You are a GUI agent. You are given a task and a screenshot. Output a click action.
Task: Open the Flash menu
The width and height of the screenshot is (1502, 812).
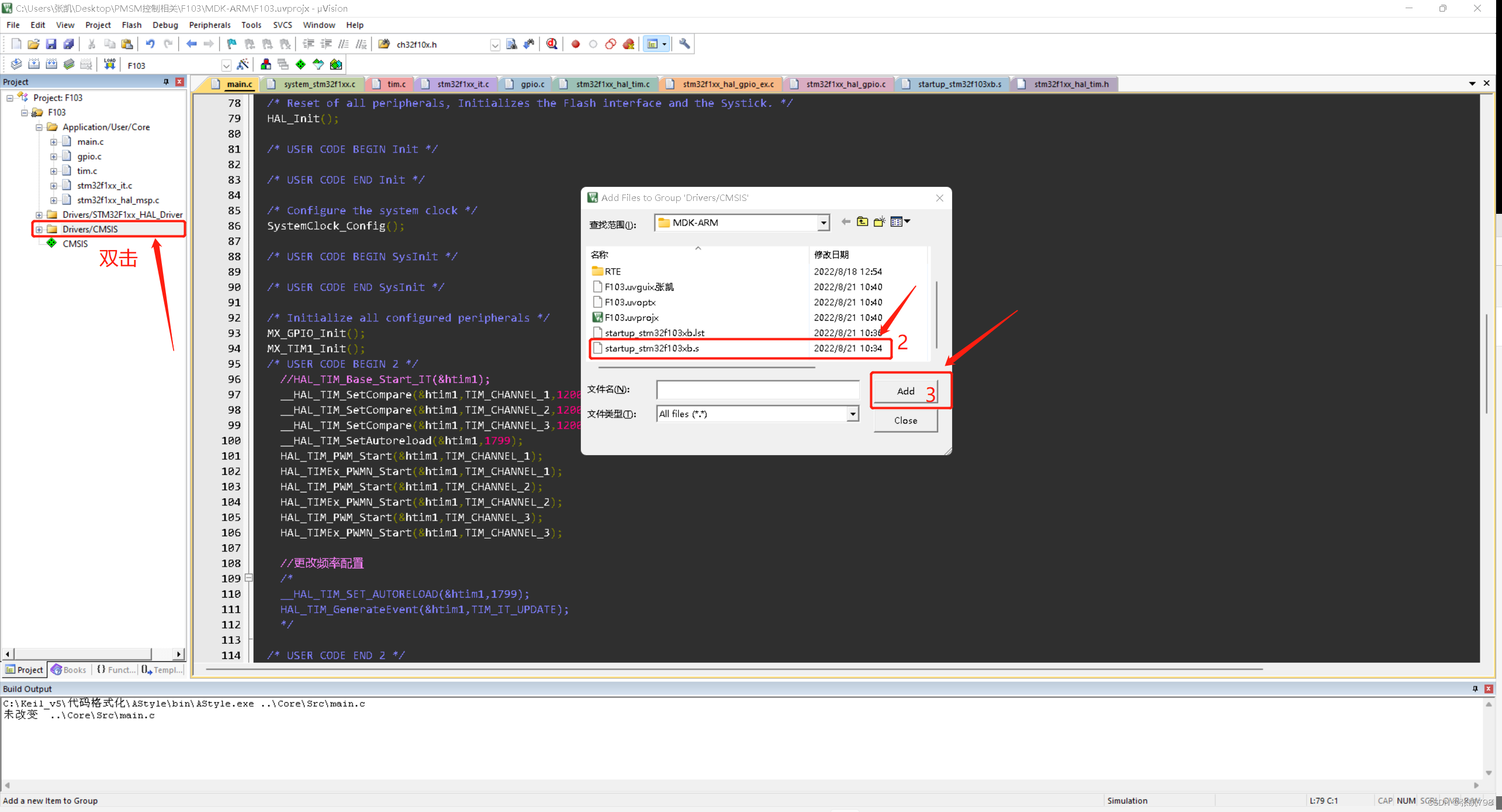point(131,25)
